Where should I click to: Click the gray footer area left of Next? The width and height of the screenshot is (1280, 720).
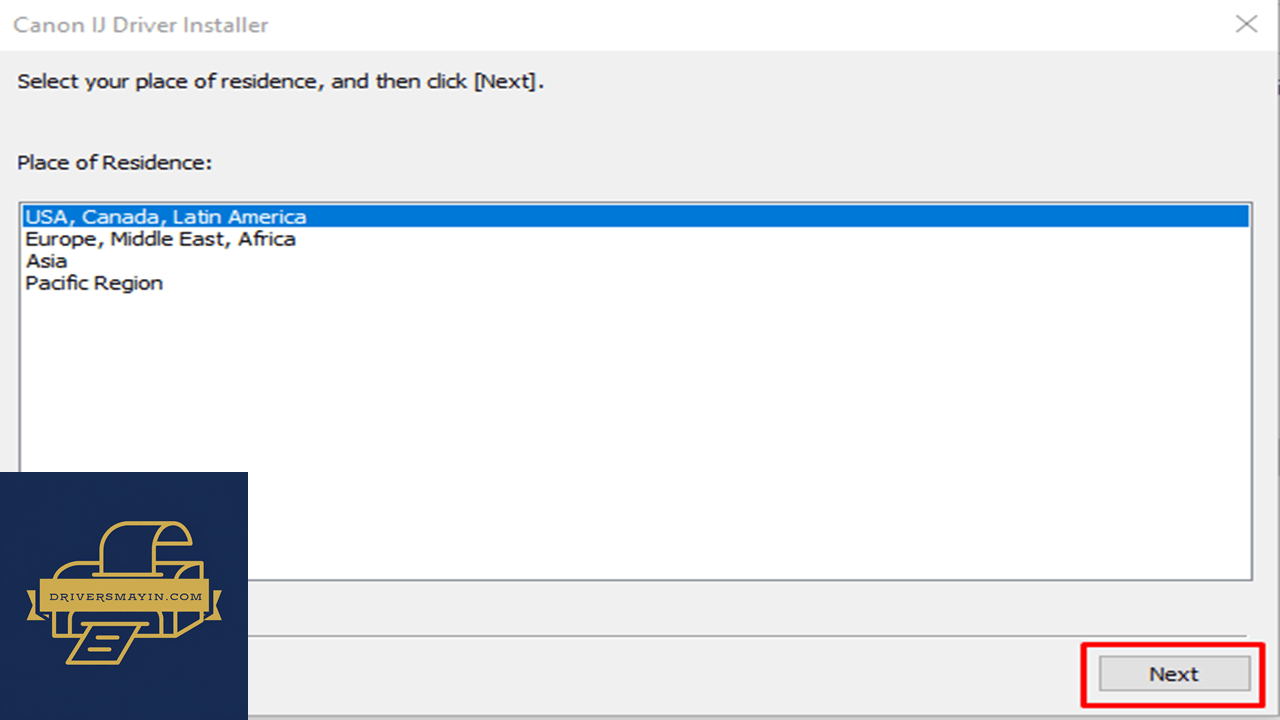click(660, 675)
